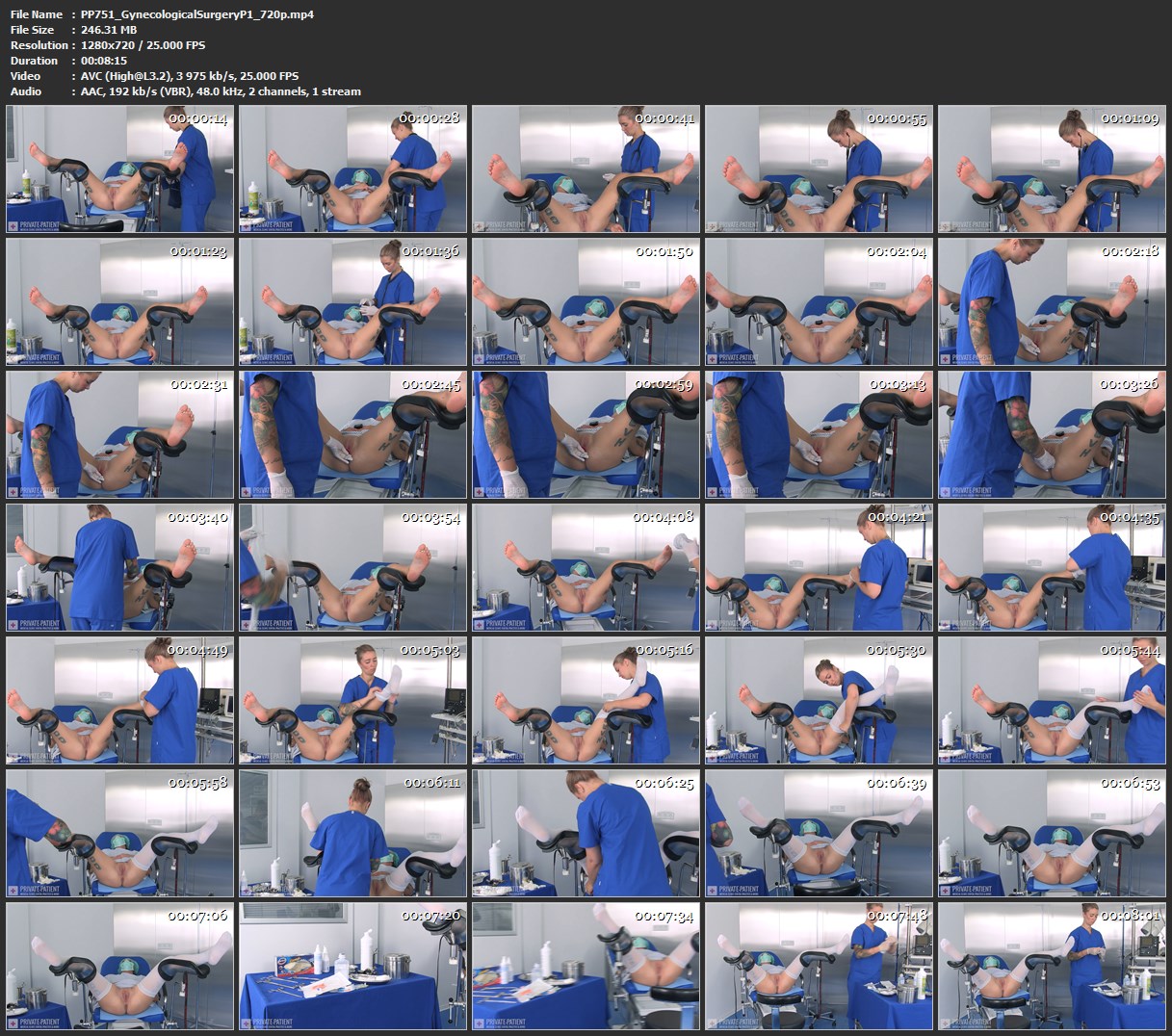
Task: Open the thumbnail timestamped 00:04:35
Action: point(1052,567)
